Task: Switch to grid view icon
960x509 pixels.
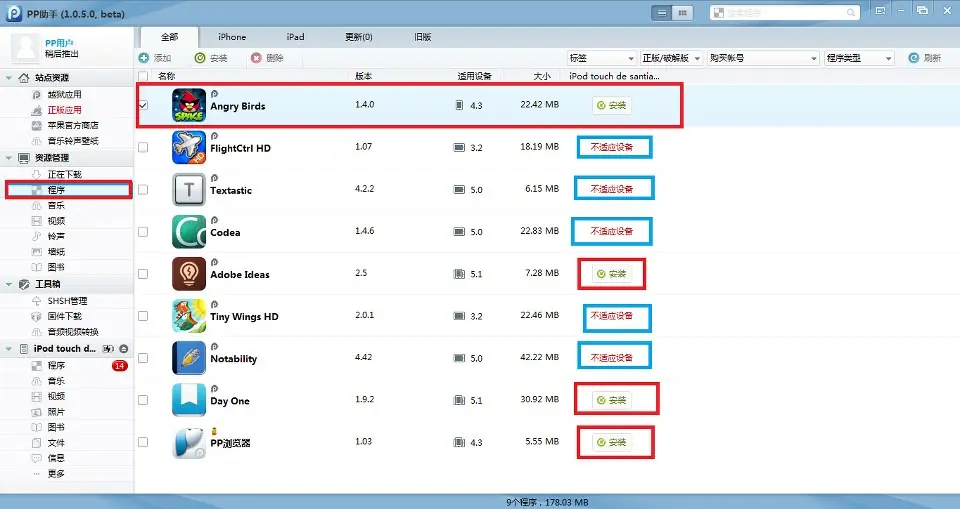Action: click(681, 12)
